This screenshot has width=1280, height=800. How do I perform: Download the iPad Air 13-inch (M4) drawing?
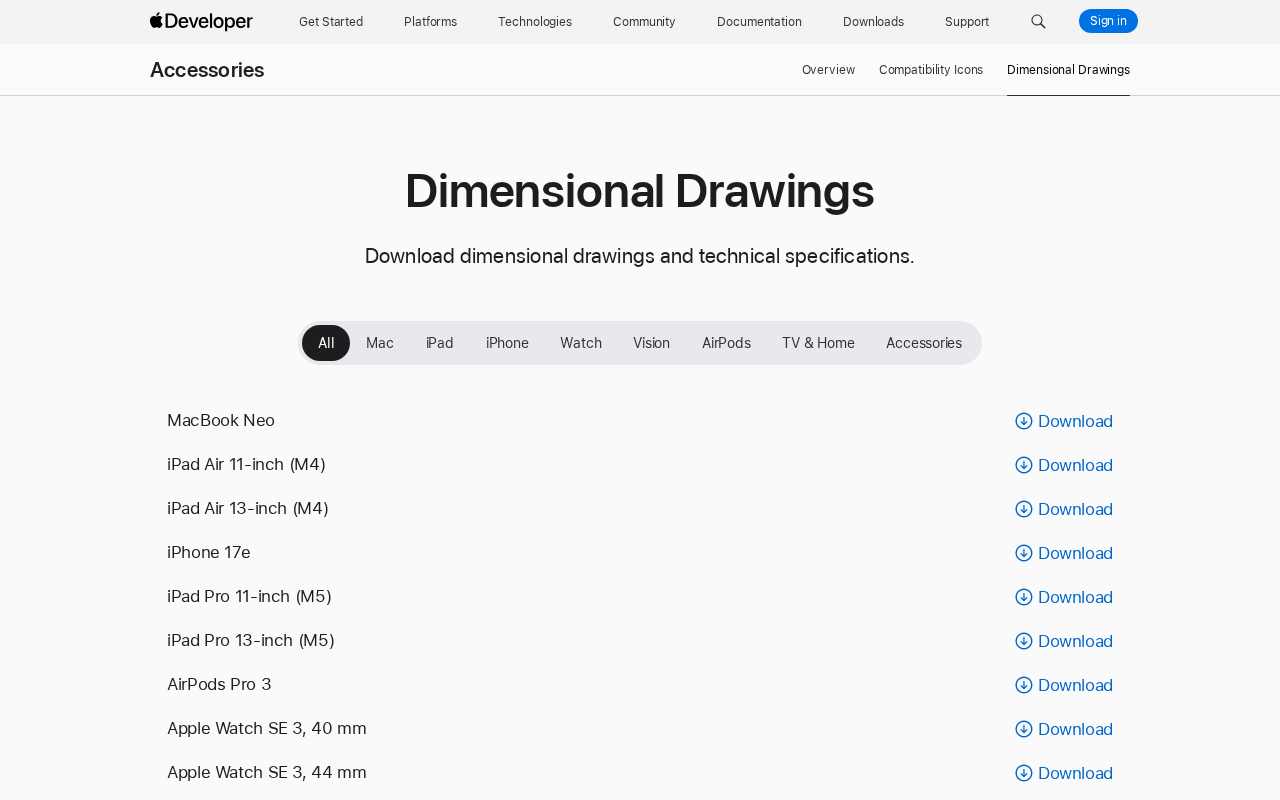click(1064, 509)
